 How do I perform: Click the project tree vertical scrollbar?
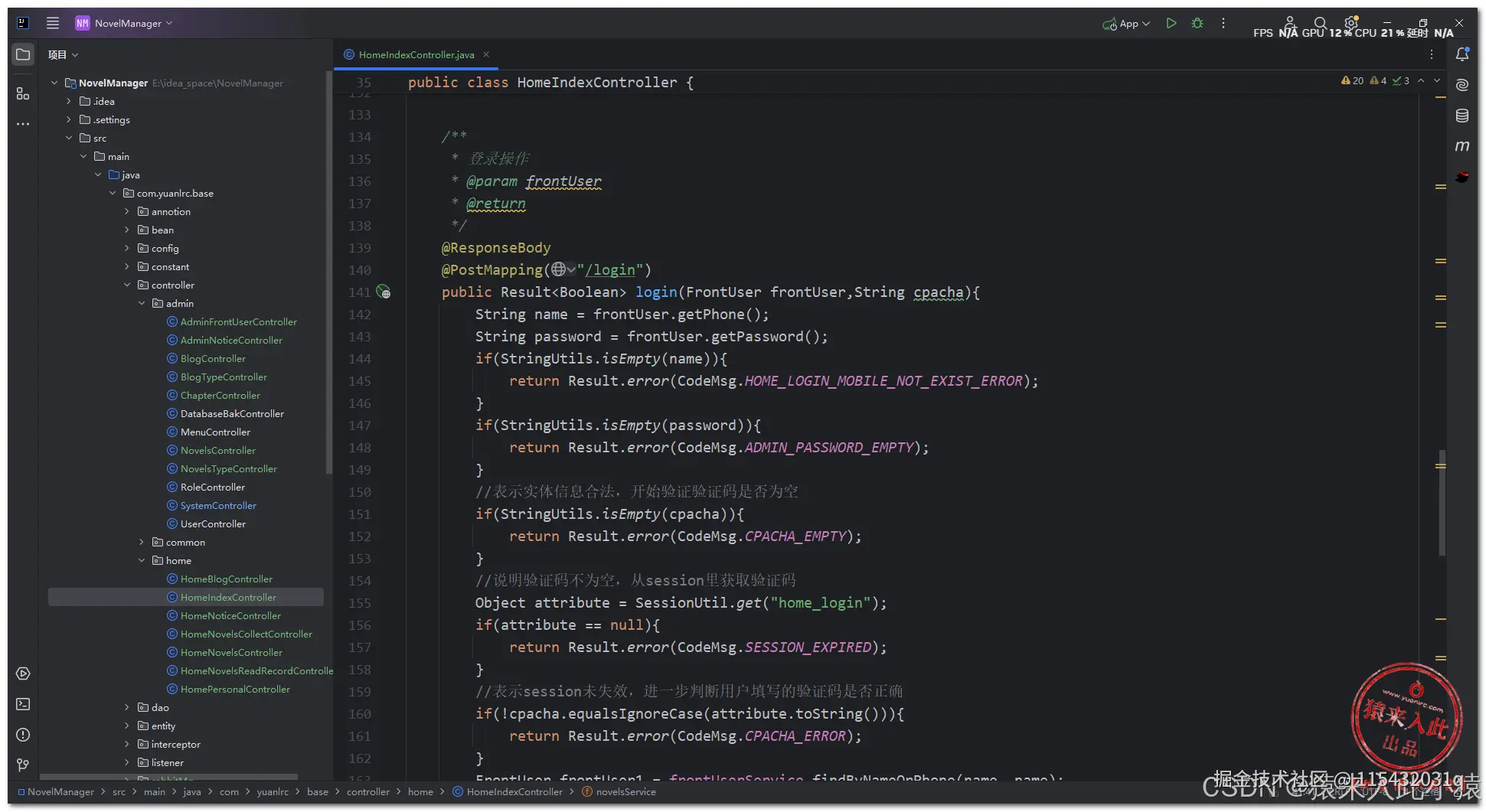pos(328,273)
